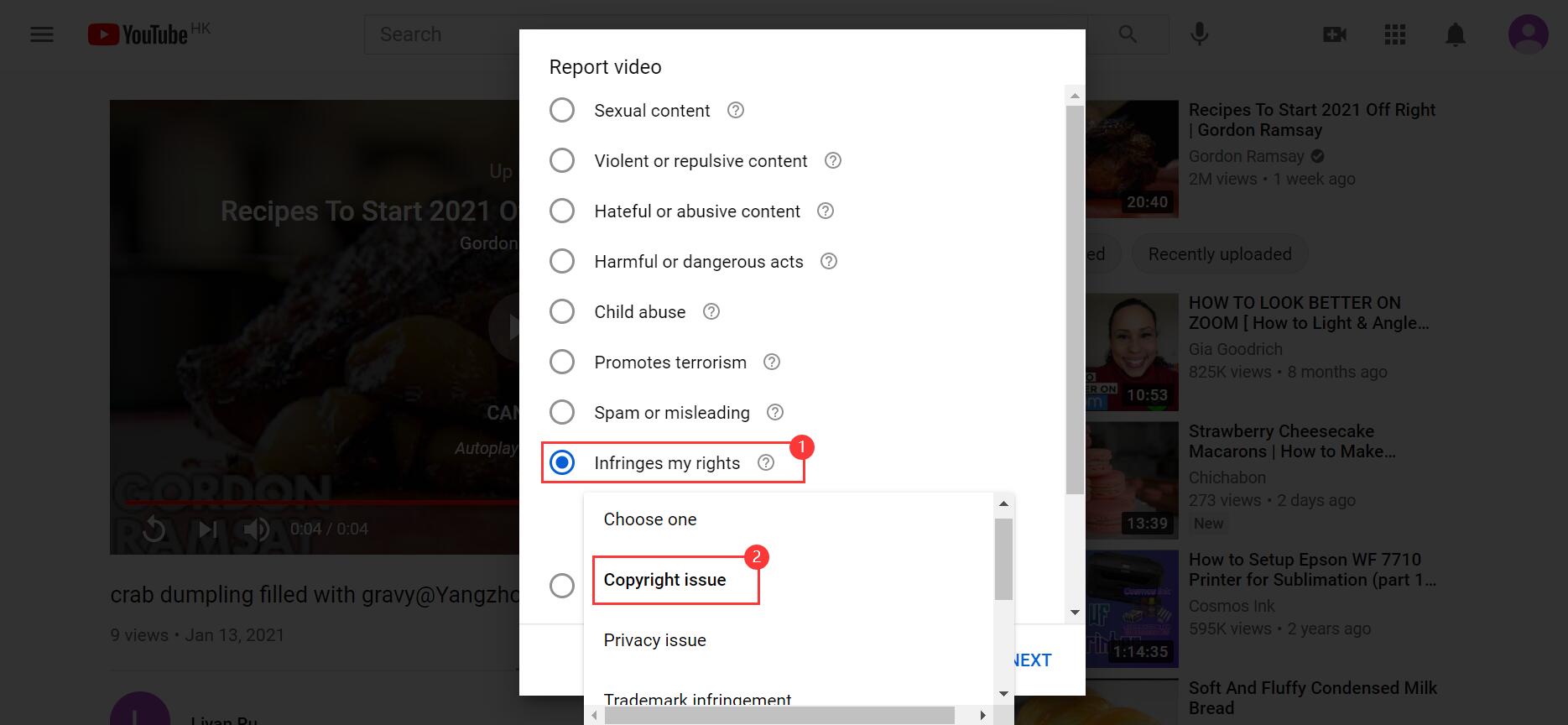Viewport: 1568px width, 725px height.
Task: Click the search magnifier button
Action: [1128, 34]
